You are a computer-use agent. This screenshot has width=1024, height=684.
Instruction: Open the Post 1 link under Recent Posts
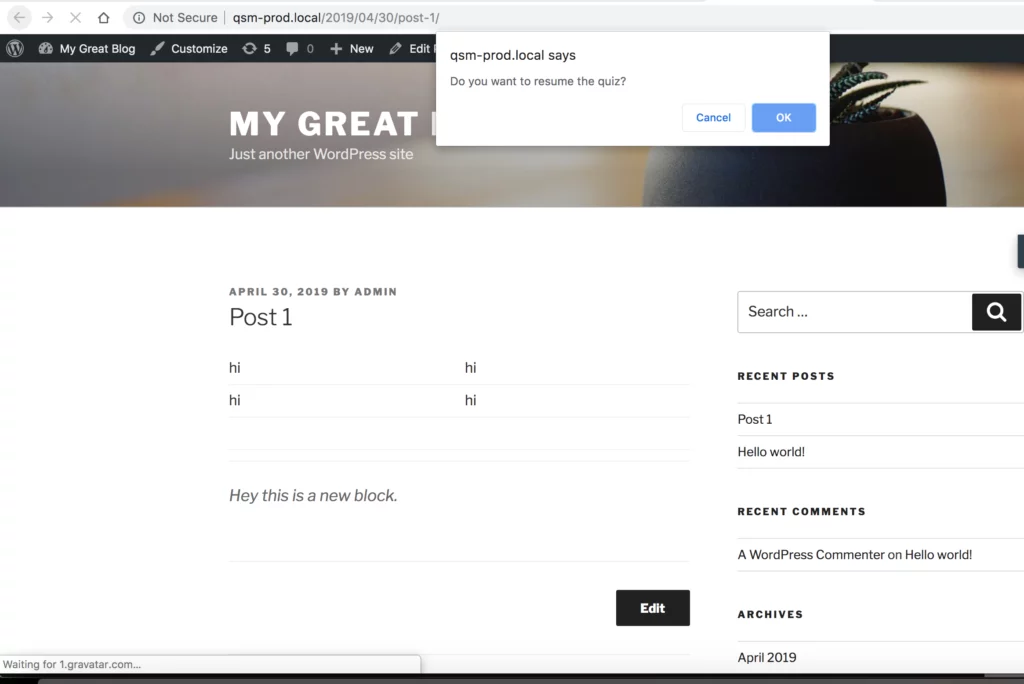tap(754, 419)
